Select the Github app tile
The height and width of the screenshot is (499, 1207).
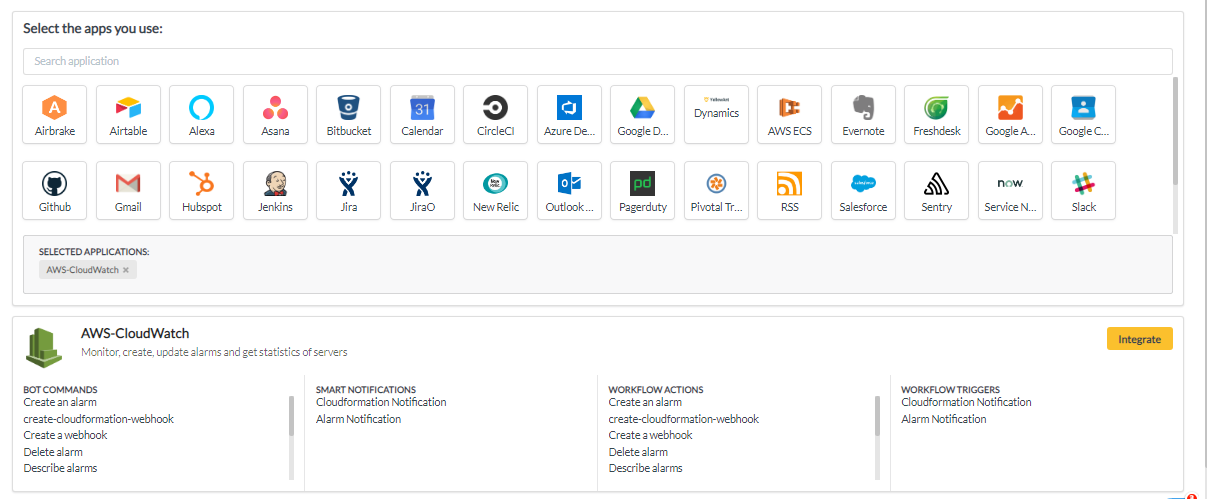[55, 190]
